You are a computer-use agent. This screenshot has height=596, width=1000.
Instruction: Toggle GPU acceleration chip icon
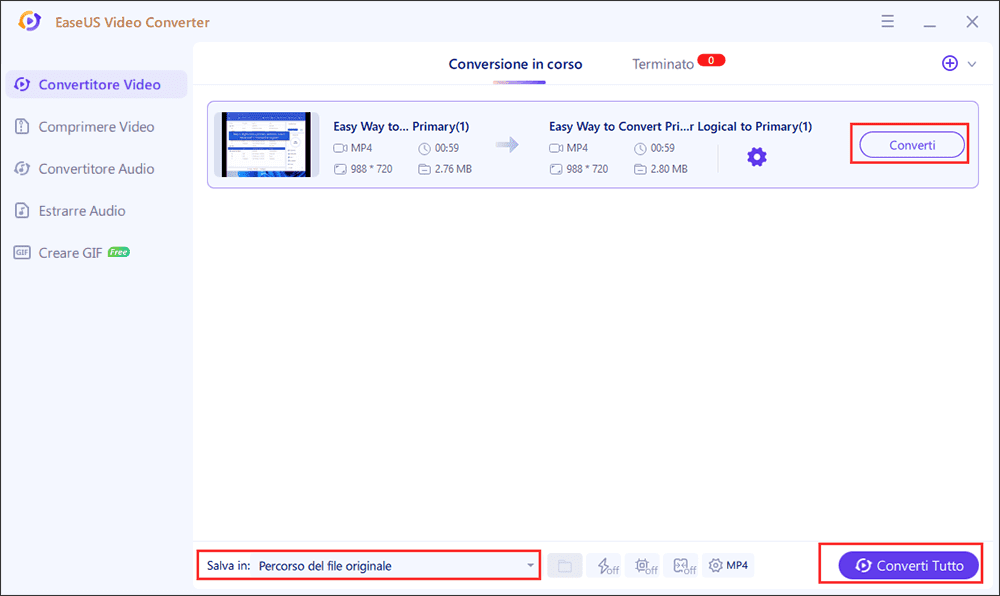pos(645,565)
